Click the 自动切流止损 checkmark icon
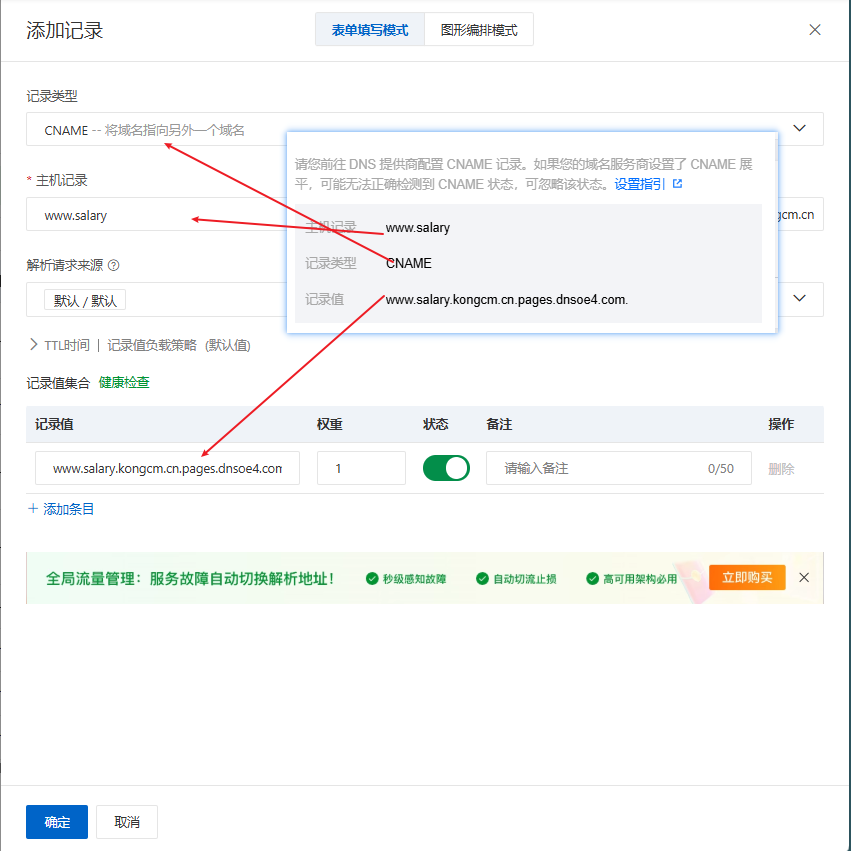 (x=482, y=579)
